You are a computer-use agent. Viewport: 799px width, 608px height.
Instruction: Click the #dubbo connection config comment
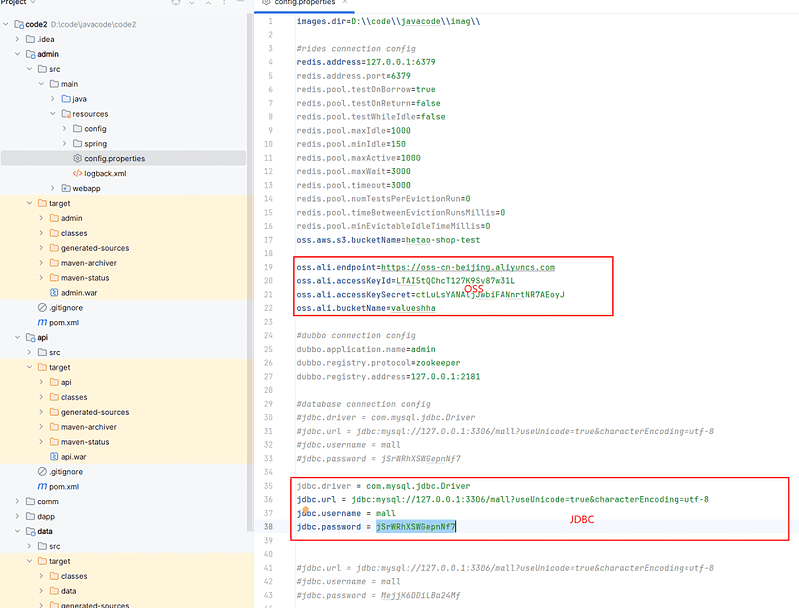(356, 335)
